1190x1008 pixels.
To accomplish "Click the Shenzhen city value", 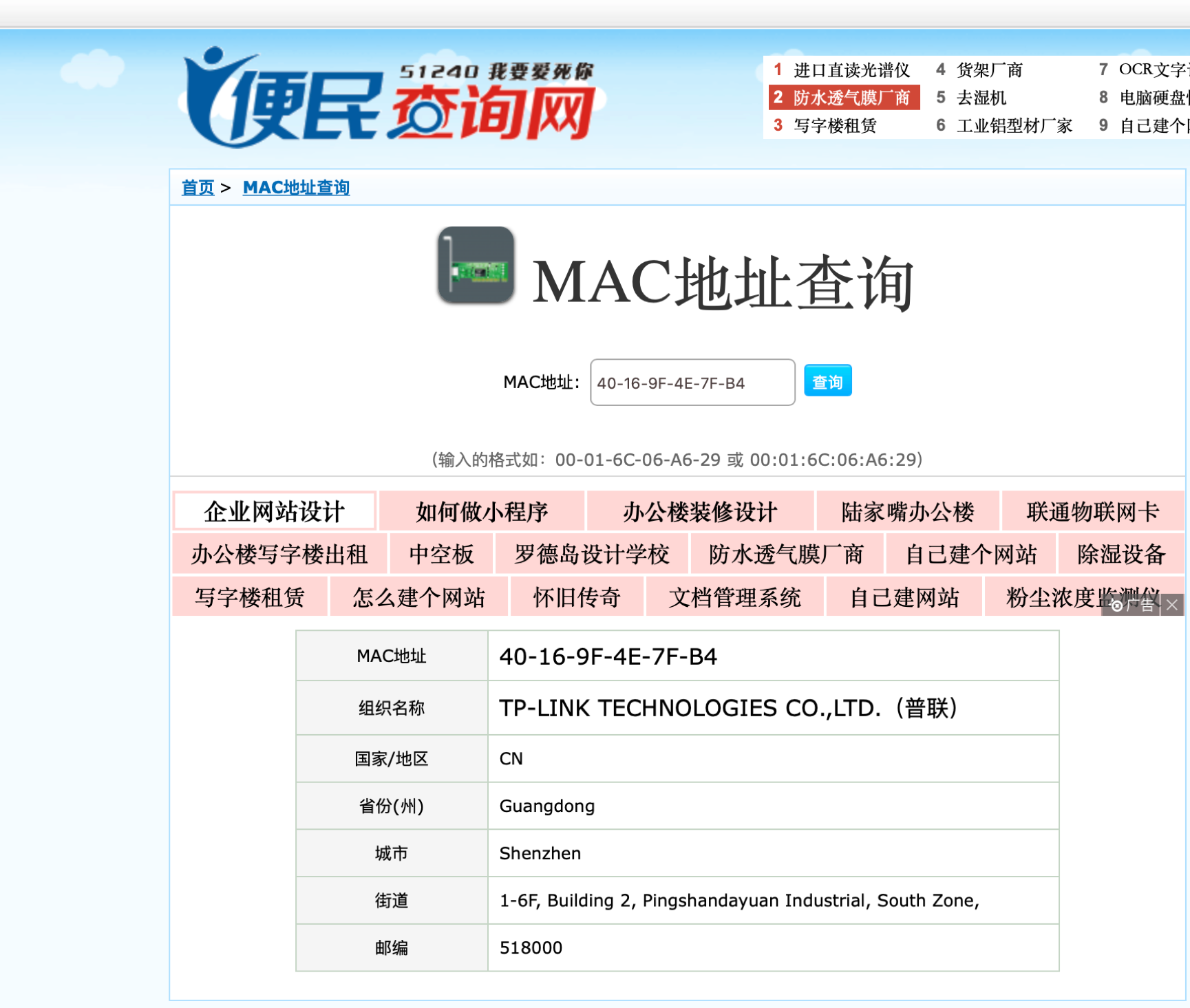I will pos(540,853).
